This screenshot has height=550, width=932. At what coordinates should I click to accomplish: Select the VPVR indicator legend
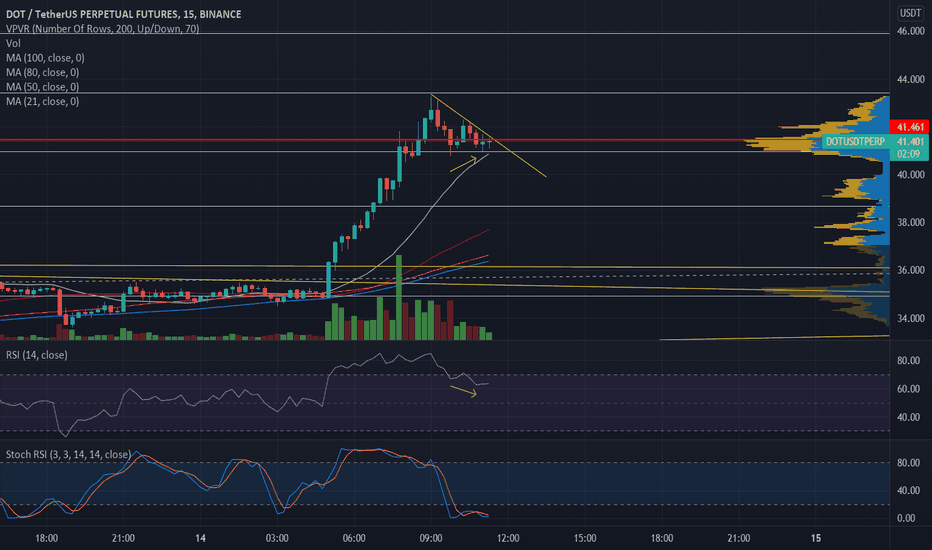pos(103,29)
